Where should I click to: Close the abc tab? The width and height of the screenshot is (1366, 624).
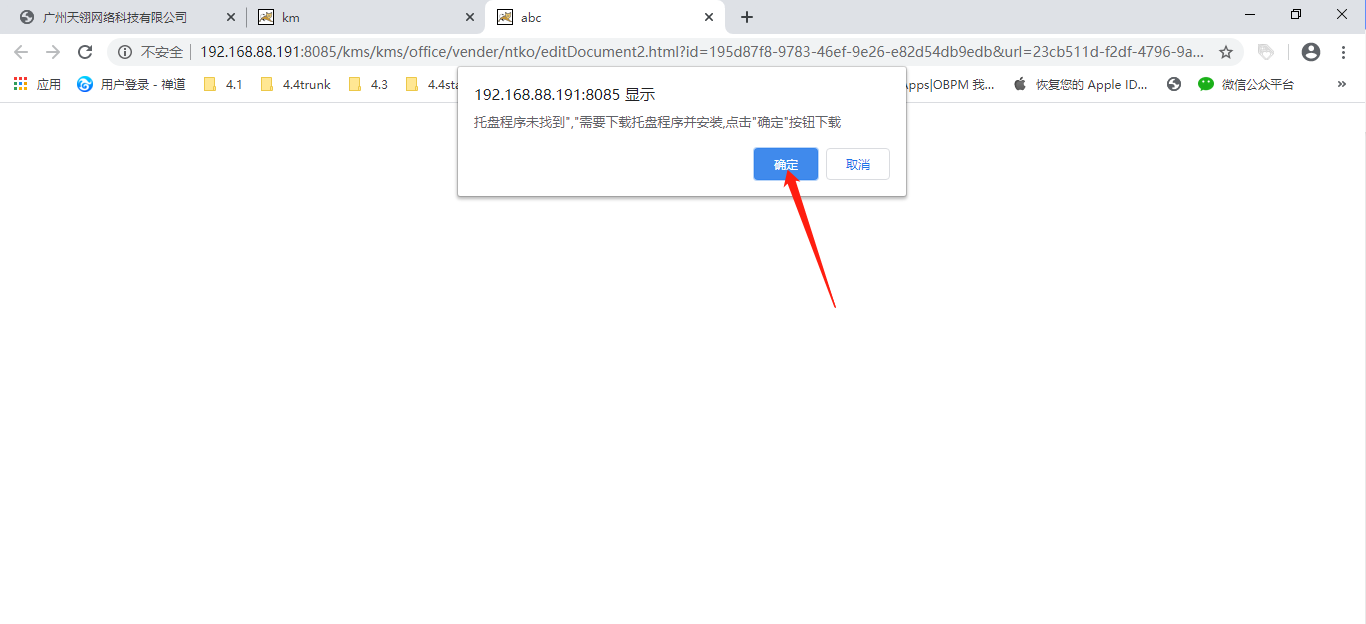pyautogui.click(x=709, y=17)
